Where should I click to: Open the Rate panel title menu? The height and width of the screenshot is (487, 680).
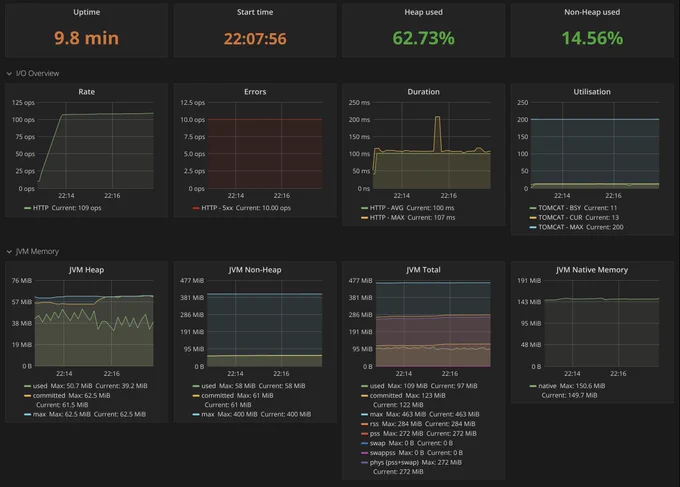86,92
